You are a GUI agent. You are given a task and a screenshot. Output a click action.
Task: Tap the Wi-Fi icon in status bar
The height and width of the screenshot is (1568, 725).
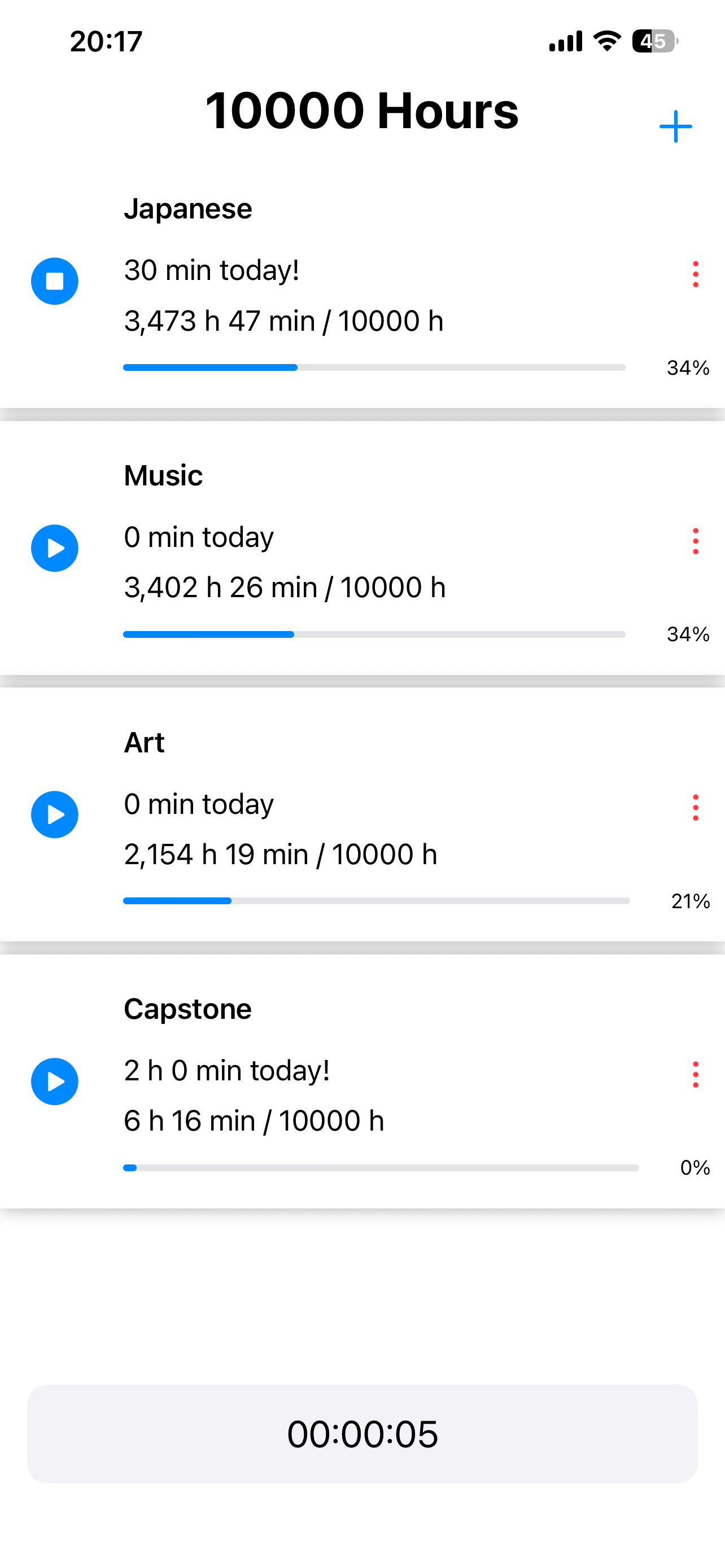(x=607, y=41)
